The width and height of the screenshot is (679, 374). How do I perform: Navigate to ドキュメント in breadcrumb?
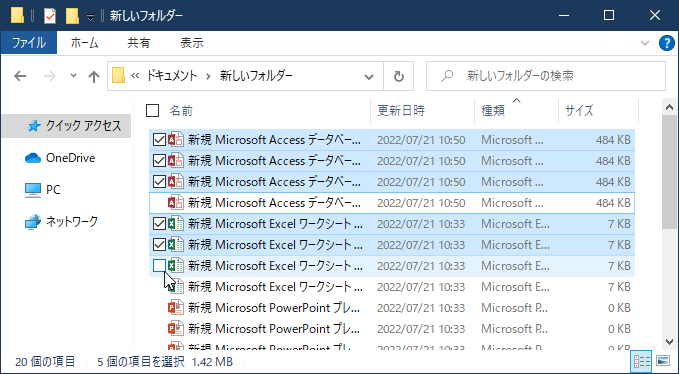pyautogui.click(x=171, y=76)
